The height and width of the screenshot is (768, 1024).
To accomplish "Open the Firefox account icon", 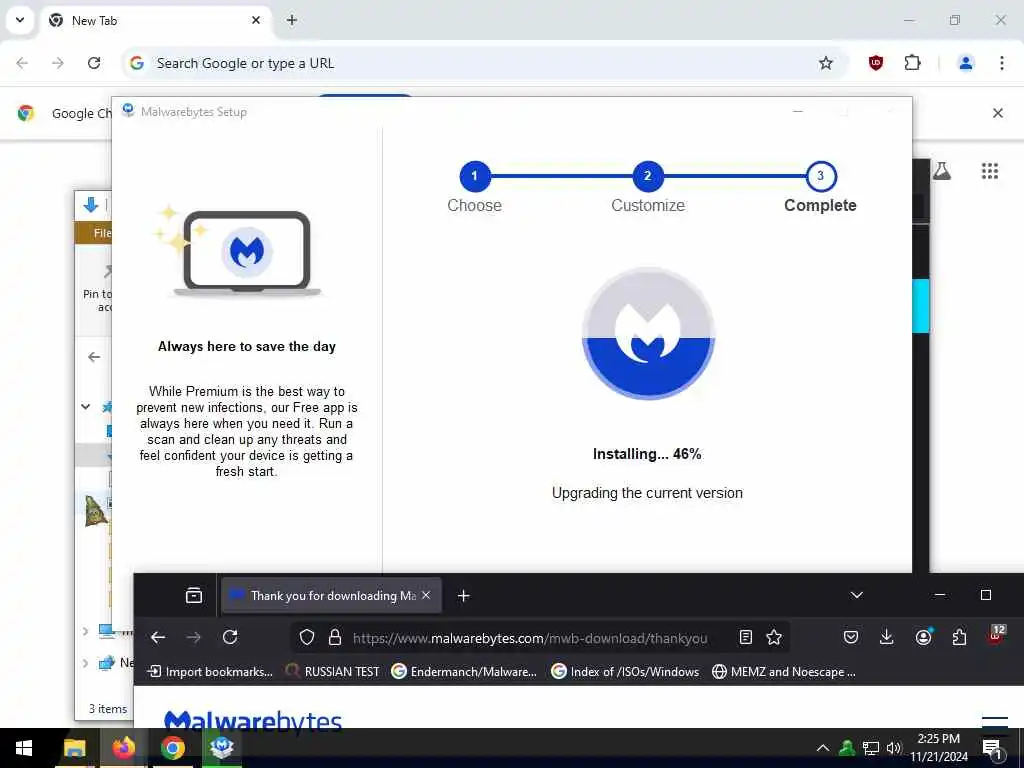I will tap(923, 637).
